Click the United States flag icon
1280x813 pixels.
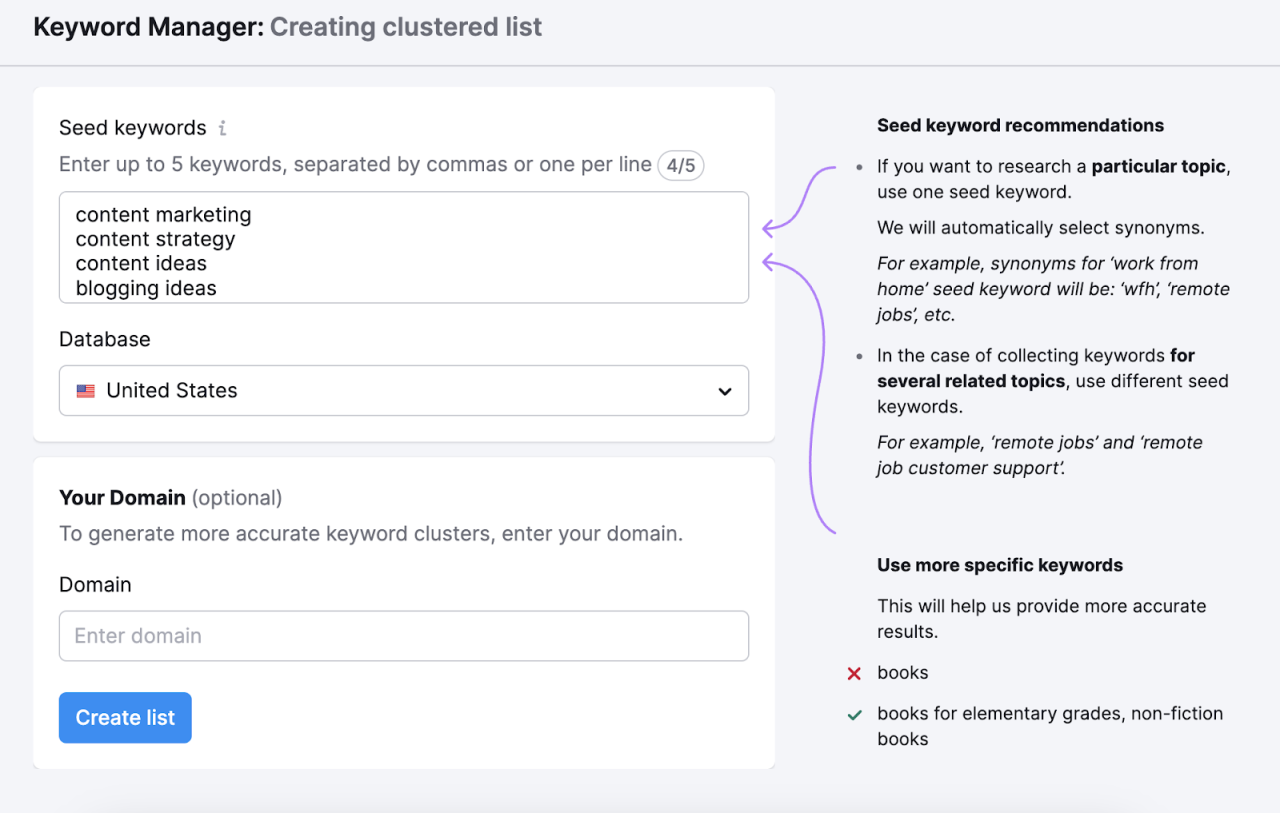pyautogui.click(x=86, y=390)
